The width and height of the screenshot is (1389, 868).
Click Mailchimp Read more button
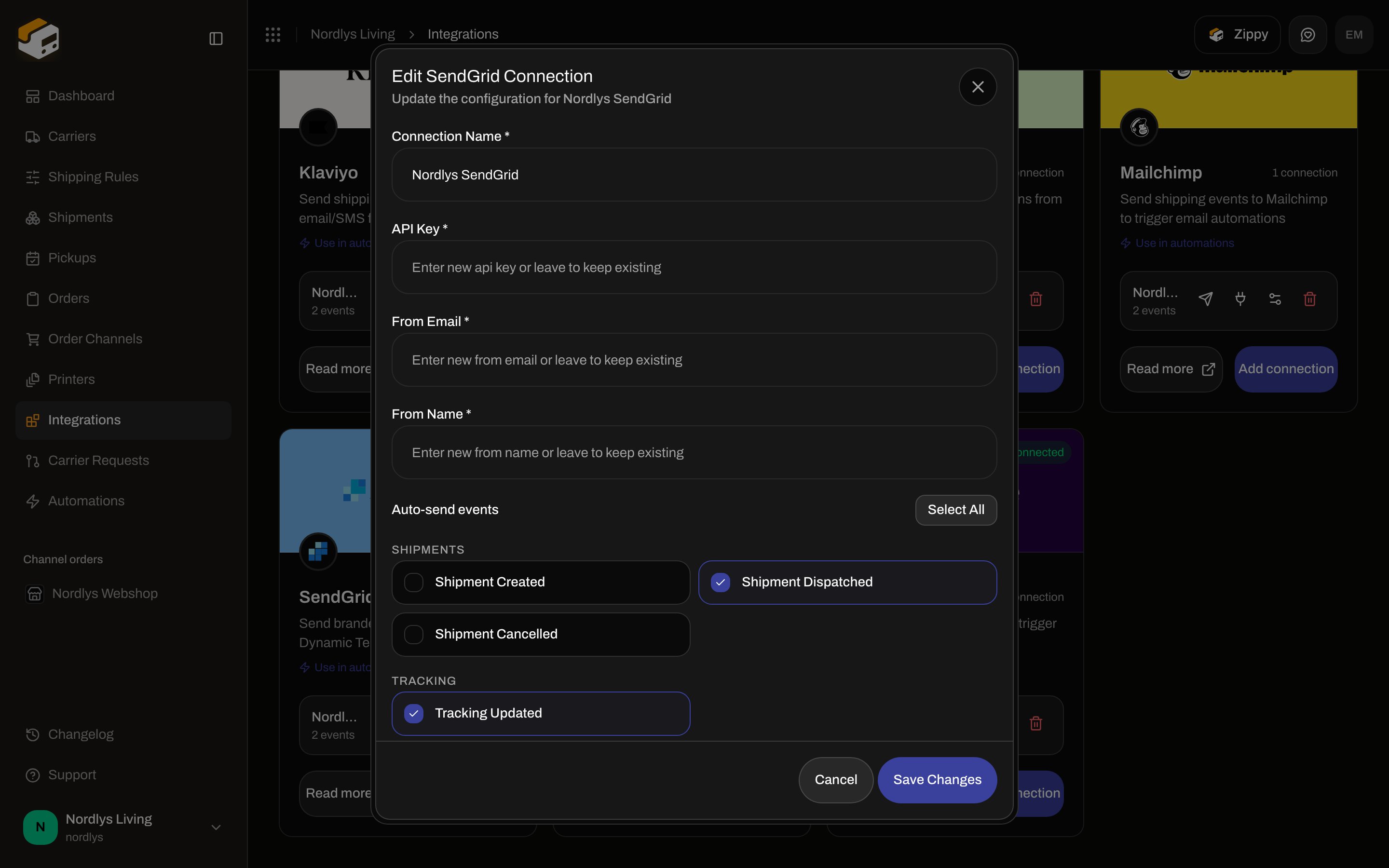[1171, 369]
